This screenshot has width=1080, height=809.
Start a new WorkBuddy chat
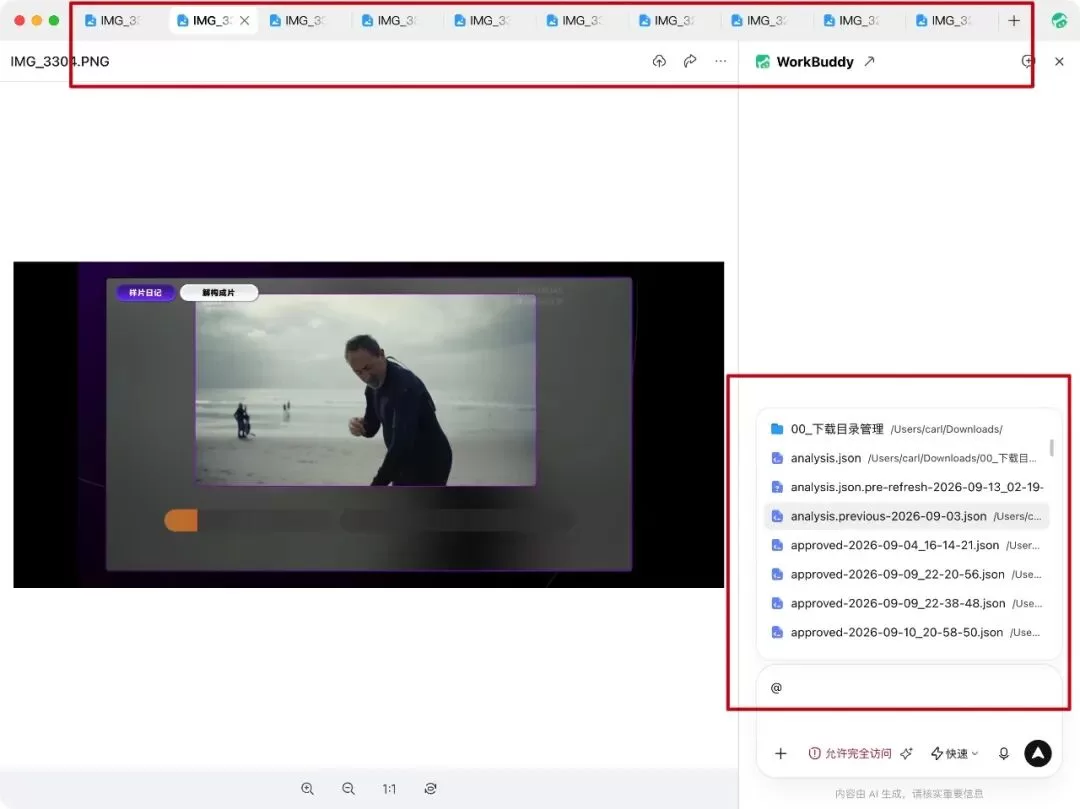pos(1028,61)
